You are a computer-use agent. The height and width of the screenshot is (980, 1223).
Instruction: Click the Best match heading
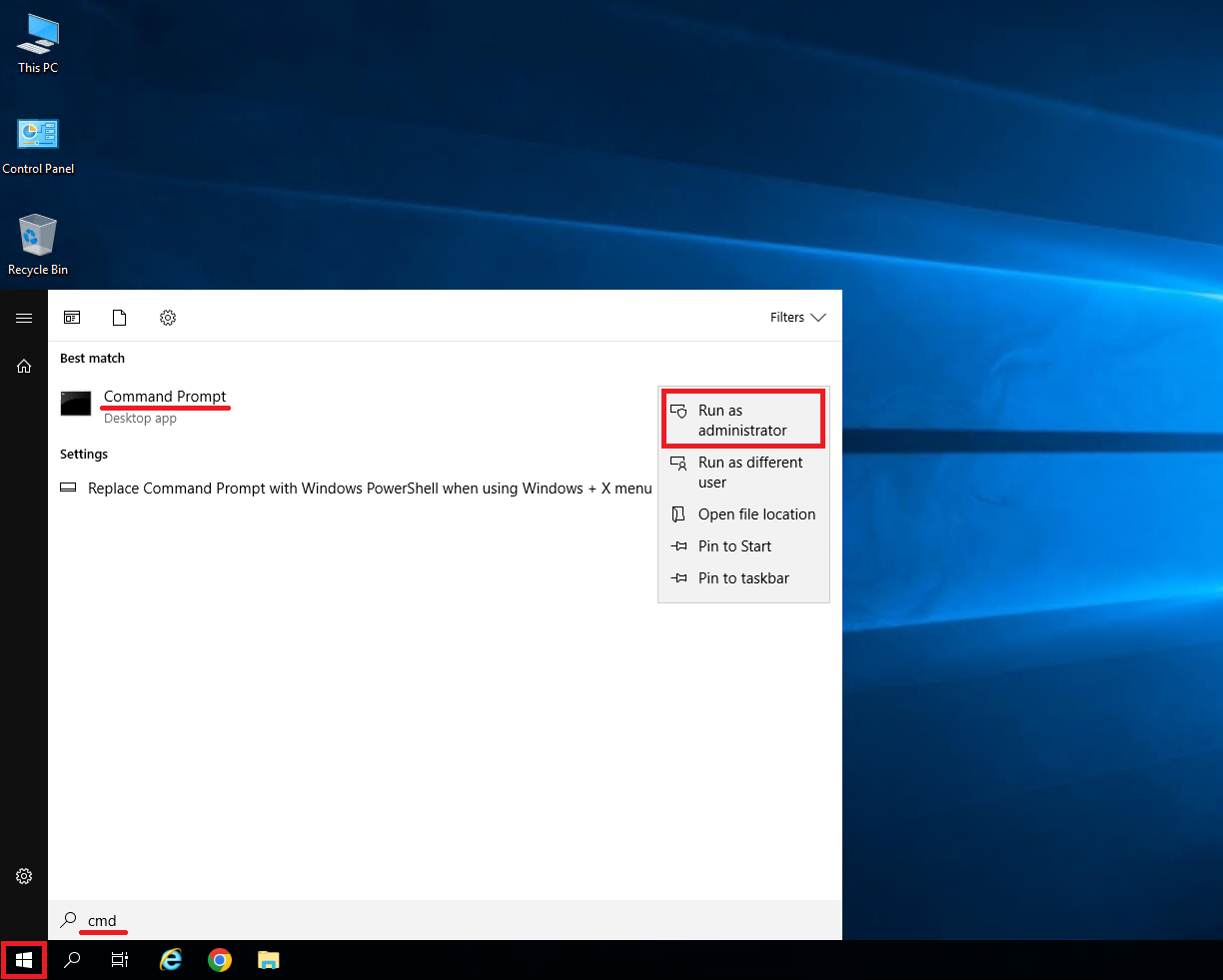tap(92, 359)
